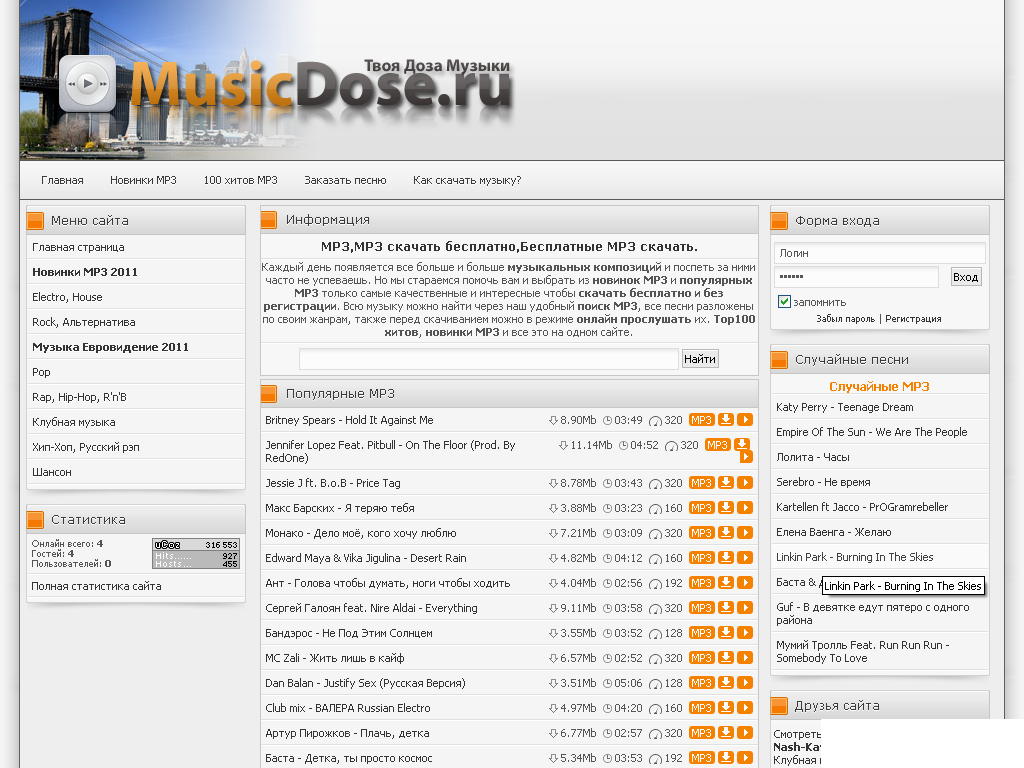
Task: Open Empire Of The Sun - We Are The People
Action: click(871, 432)
